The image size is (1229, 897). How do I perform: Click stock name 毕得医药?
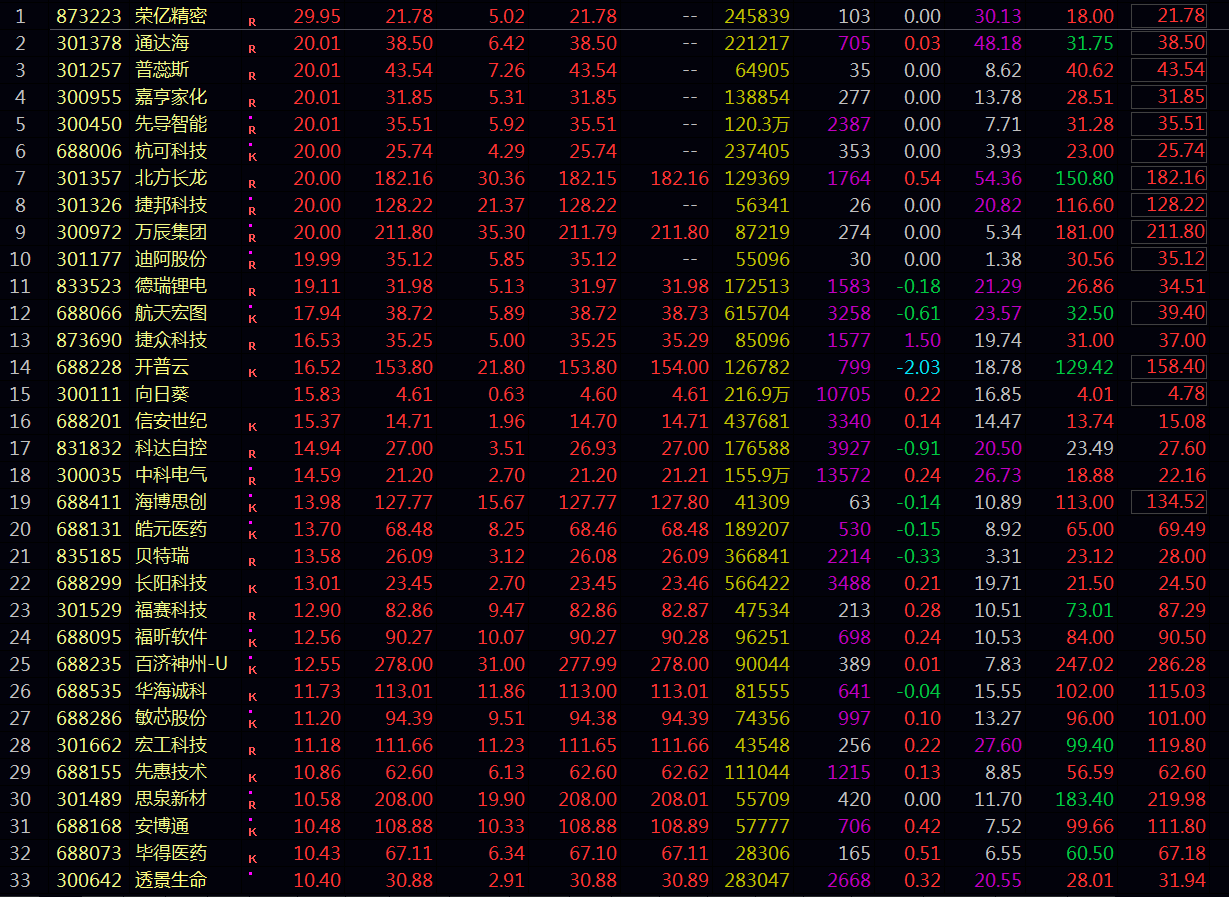click(x=172, y=853)
